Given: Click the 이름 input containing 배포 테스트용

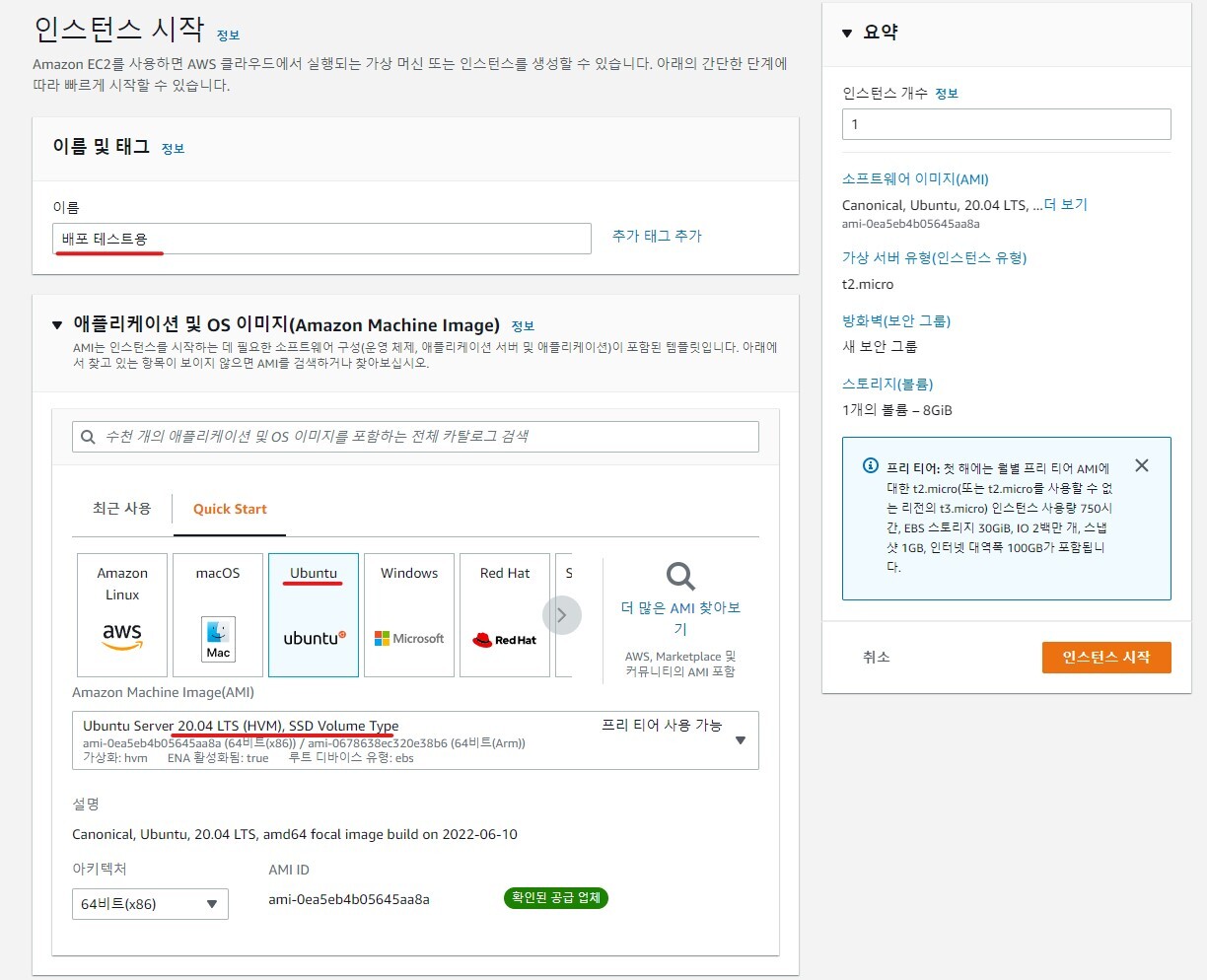Looking at the screenshot, I should click(x=321, y=239).
